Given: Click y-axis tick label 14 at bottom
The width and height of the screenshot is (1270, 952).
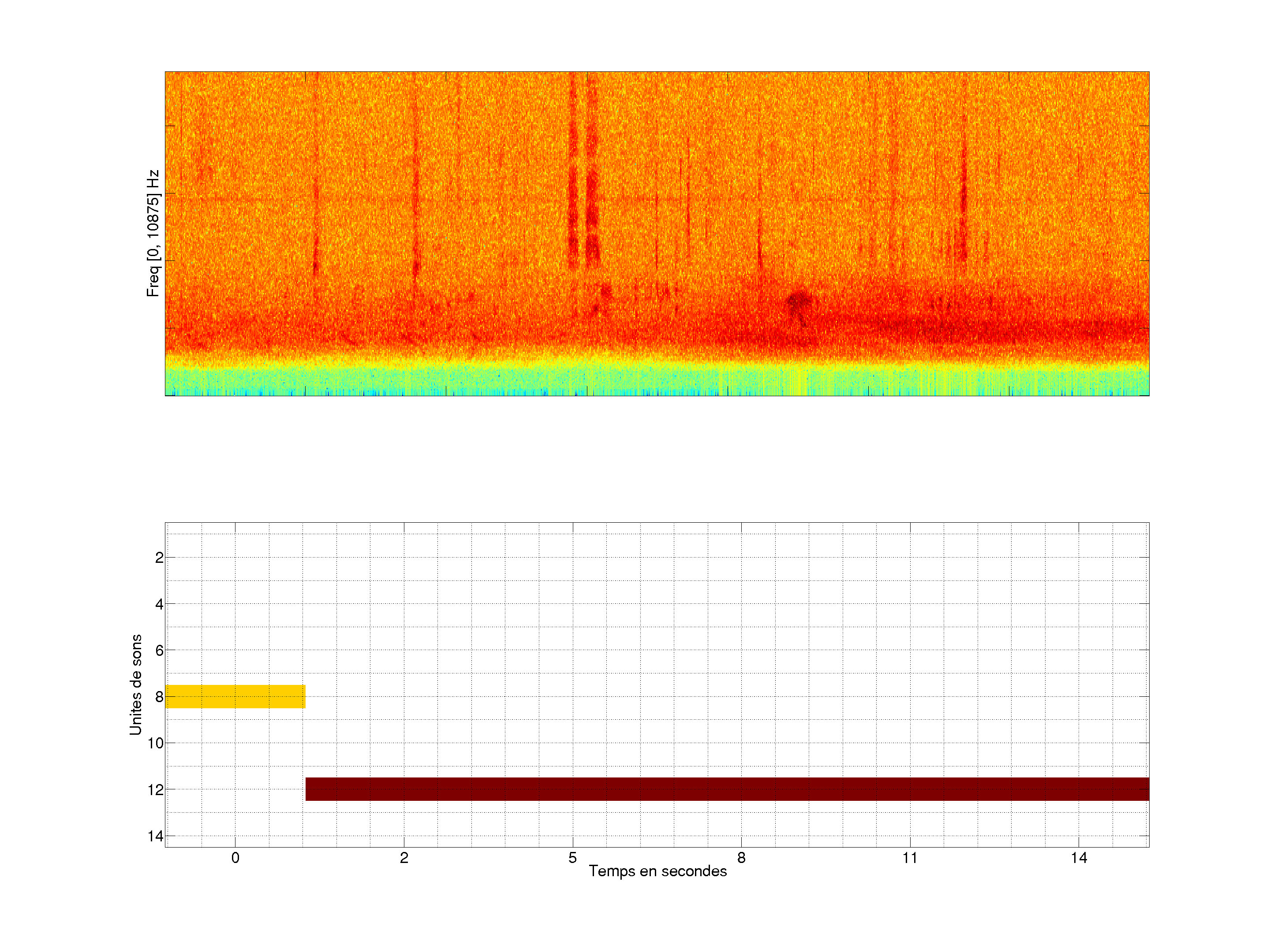Looking at the screenshot, I should pyautogui.click(x=155, y=836).
